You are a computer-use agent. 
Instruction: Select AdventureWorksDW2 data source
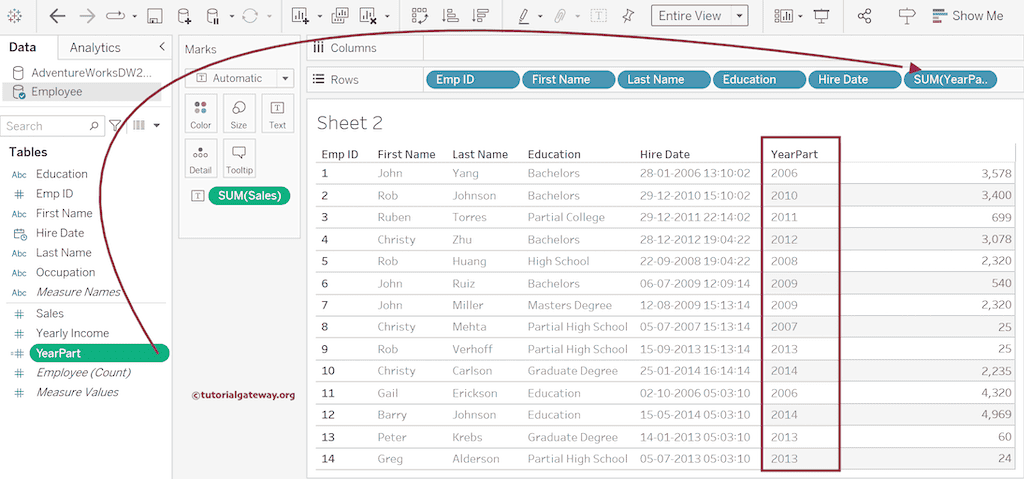click(x=82, y=73)
